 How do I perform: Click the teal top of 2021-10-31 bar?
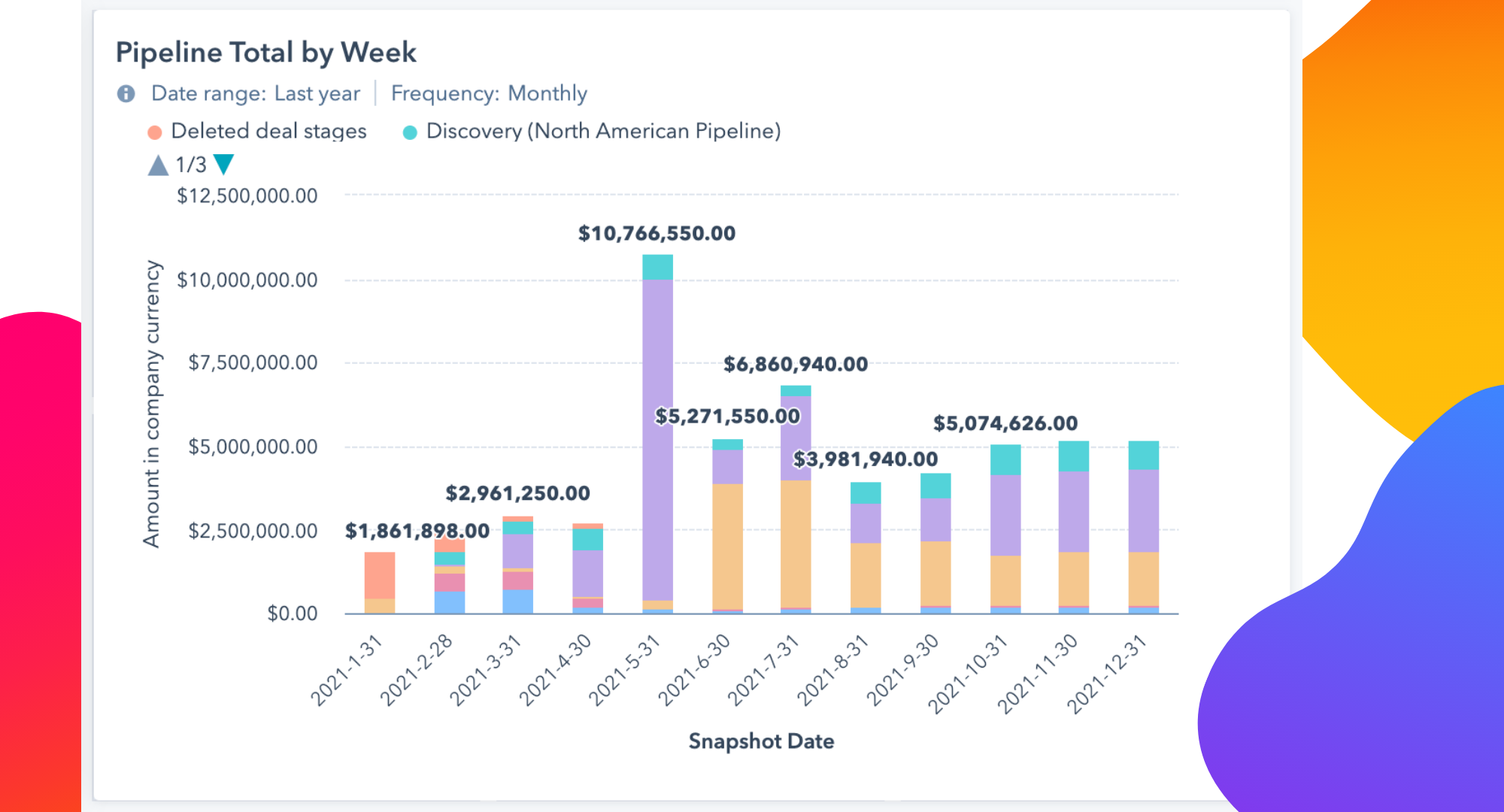(1005, 459)
